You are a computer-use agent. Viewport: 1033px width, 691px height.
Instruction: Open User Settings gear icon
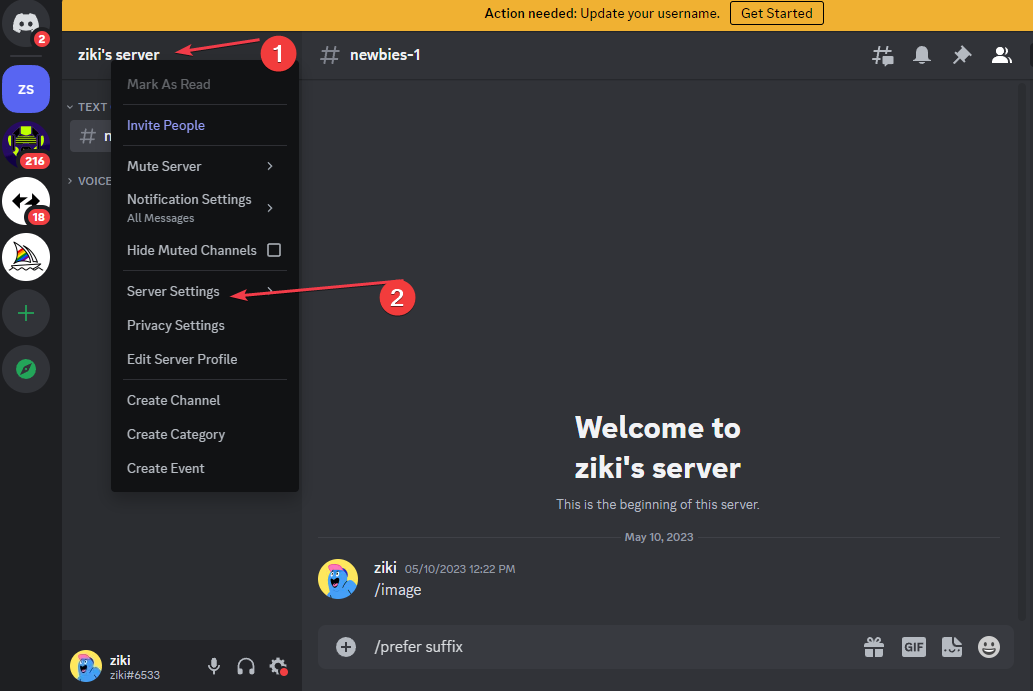coord(278,666)
